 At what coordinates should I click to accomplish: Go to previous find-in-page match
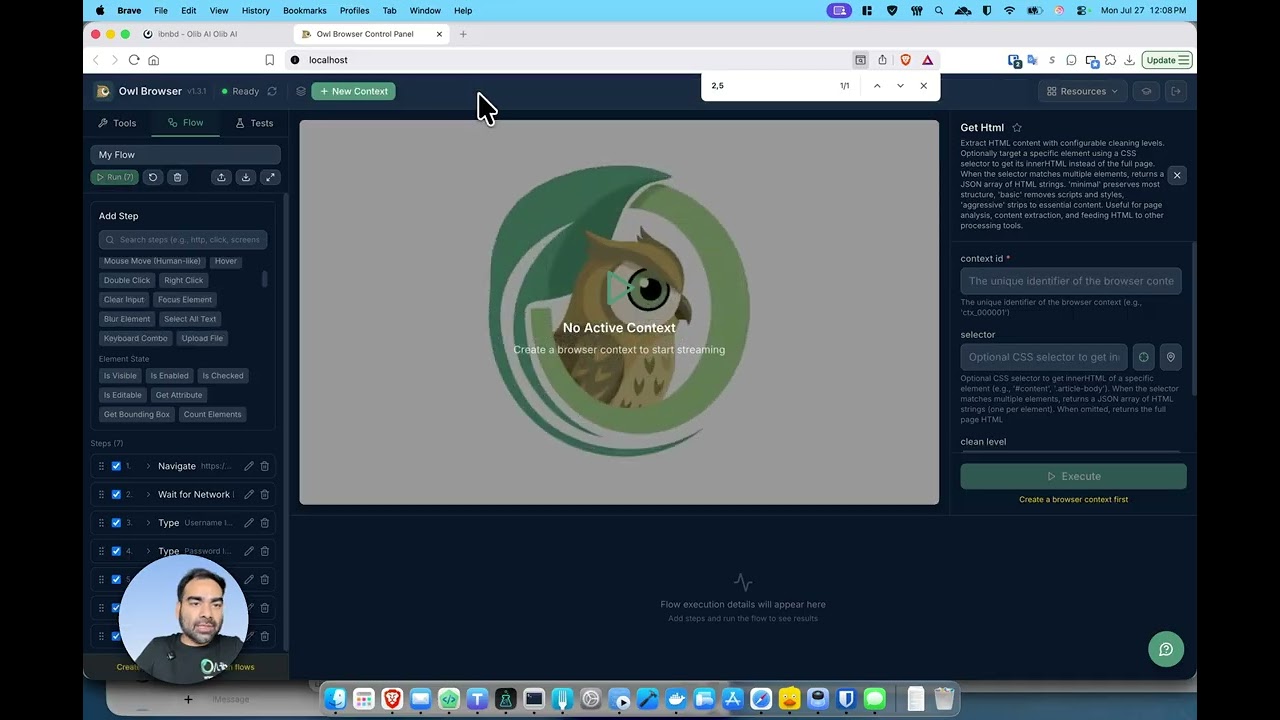pyautogui.click(x=877, y=86)
